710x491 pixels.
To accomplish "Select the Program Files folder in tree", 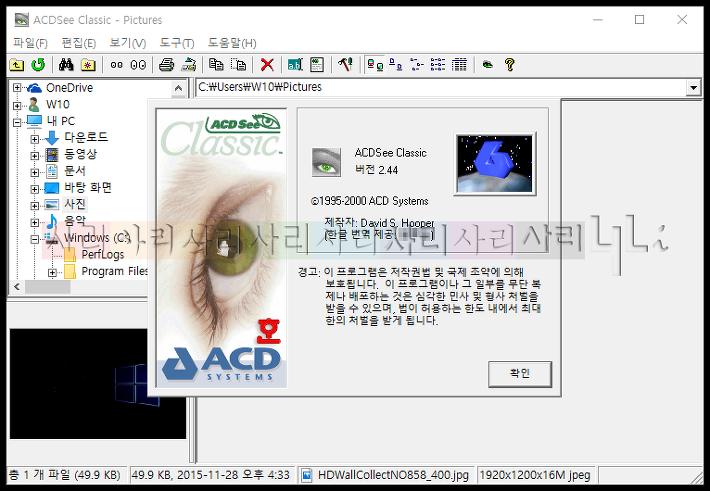I will (115, 271).
